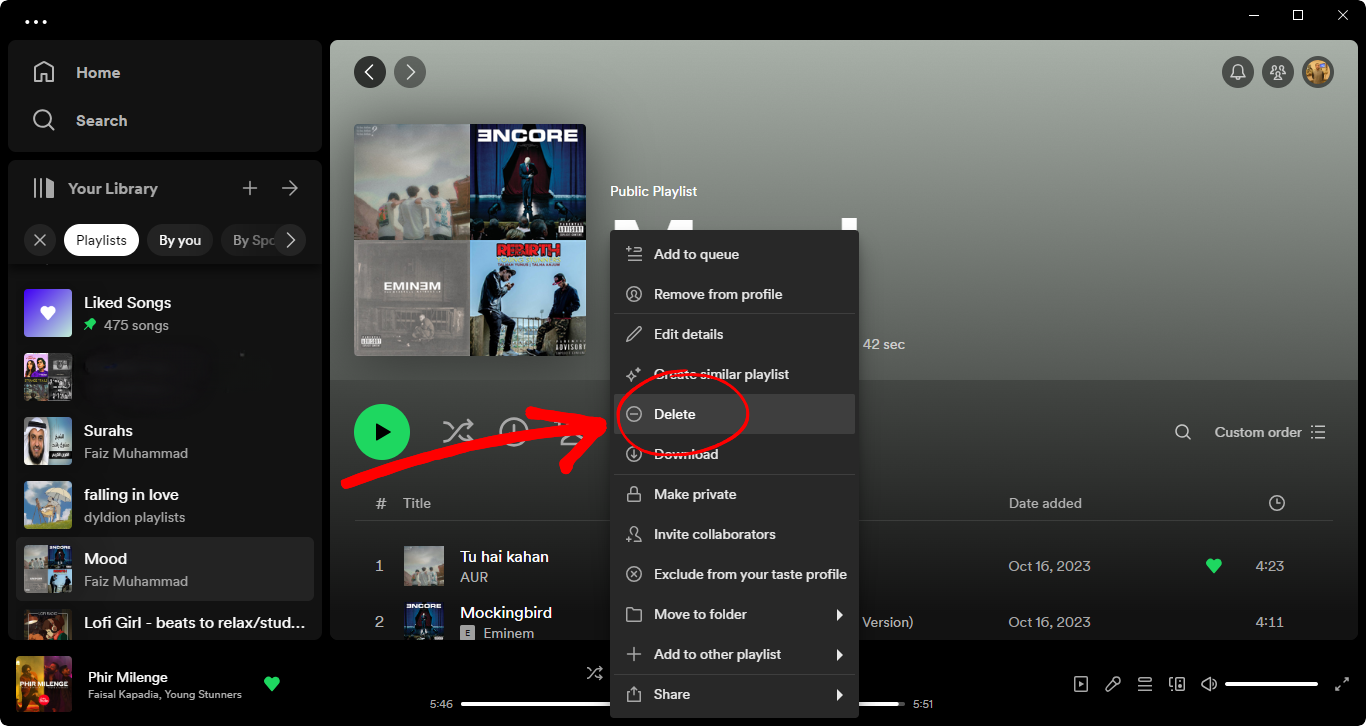Viewport: 1366px width, 726px height.
Task: Play the Mood playlist with the green button
Action: tap(382, 432)
